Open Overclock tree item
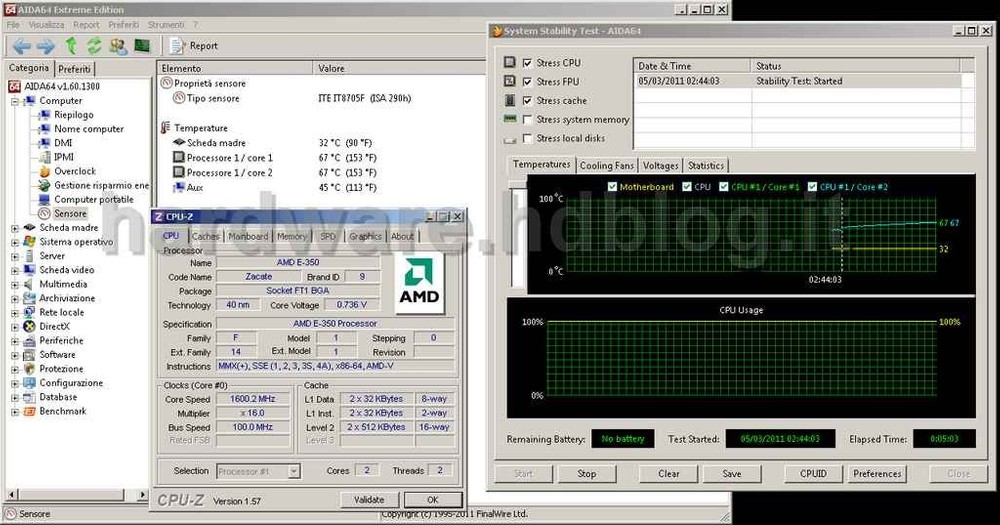The height and width of the screenshot is (525, 1000). (75, 171)
